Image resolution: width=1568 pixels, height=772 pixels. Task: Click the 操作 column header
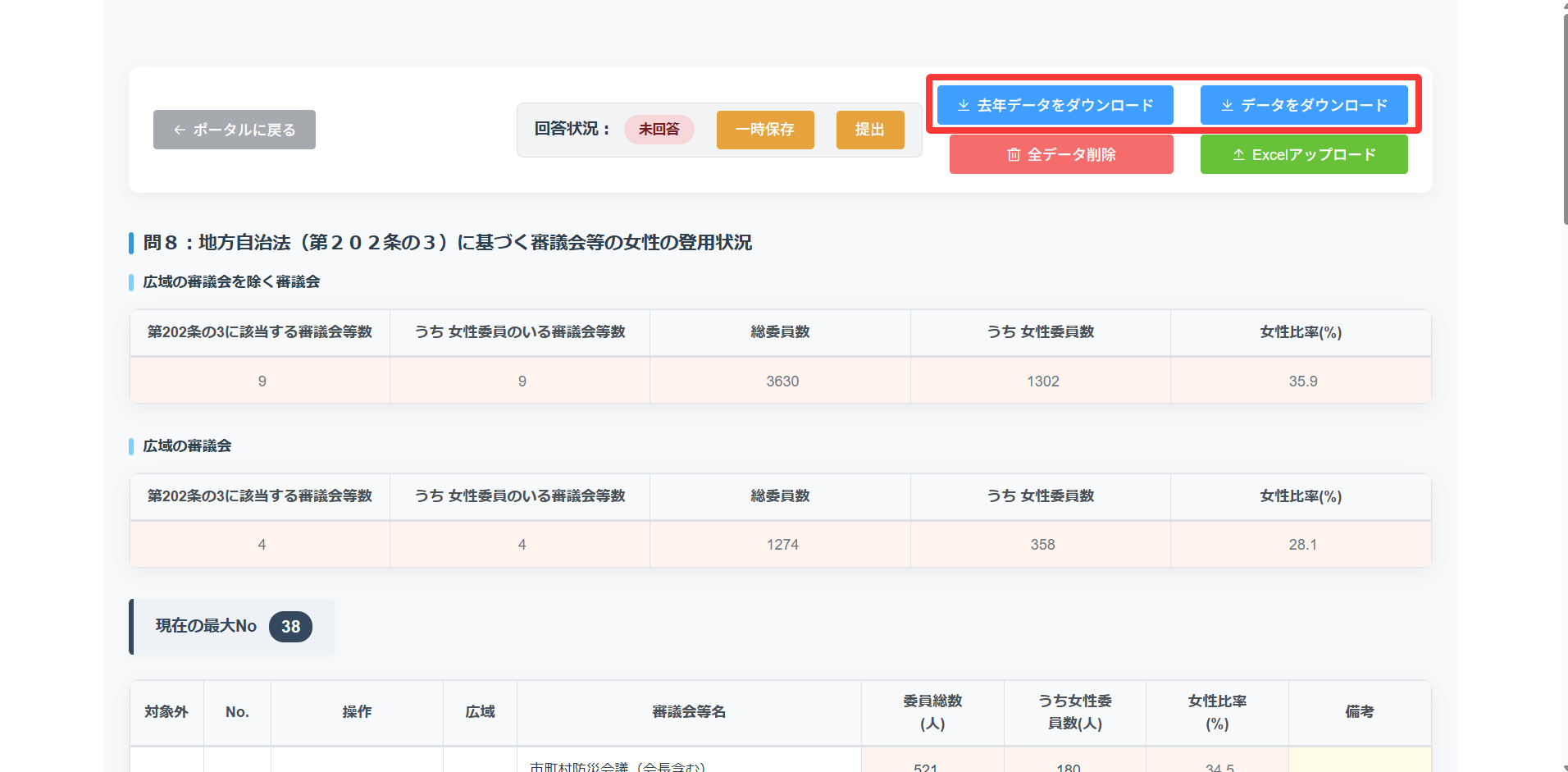coord(357,712)
